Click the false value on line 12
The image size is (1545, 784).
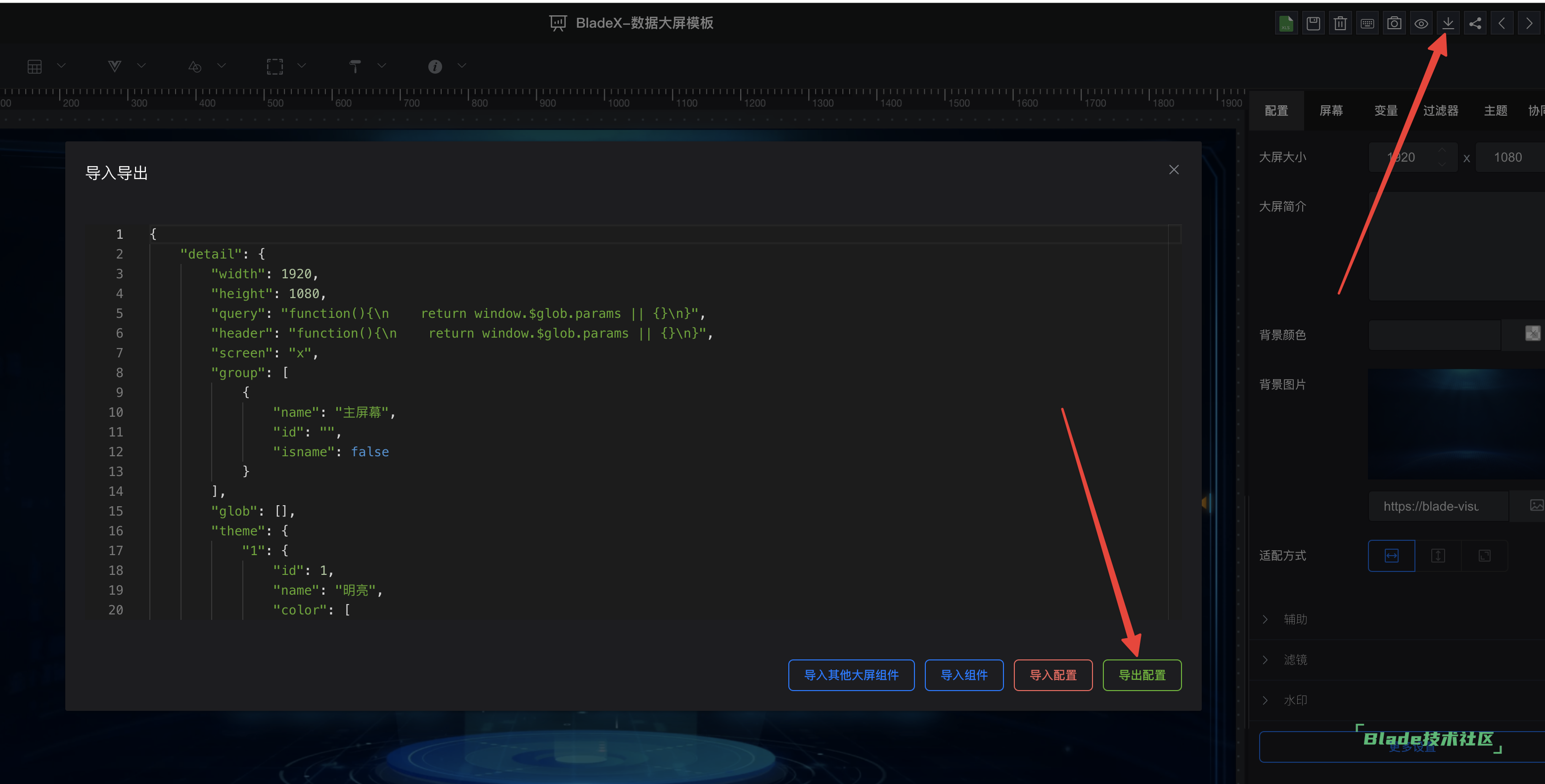[x=369, y=452]
